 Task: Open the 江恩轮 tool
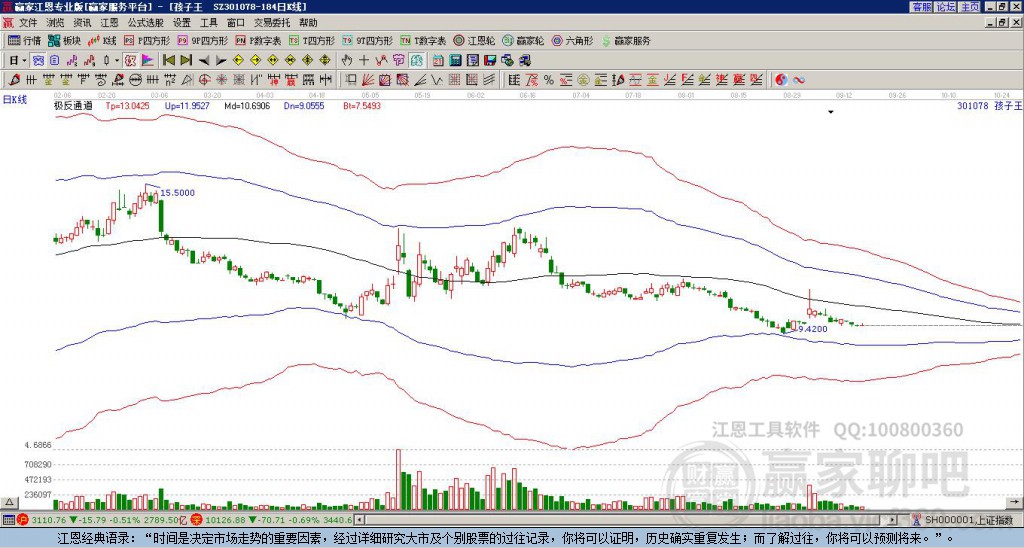(x=474, y=40)
